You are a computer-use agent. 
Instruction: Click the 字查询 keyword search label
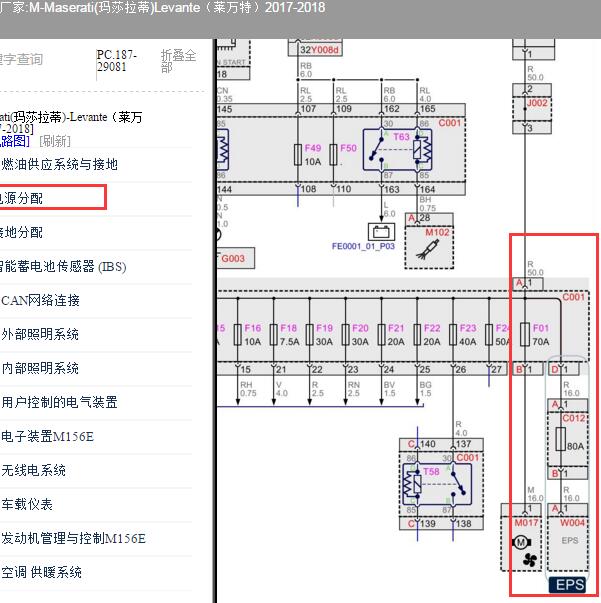tap(21, 60)
